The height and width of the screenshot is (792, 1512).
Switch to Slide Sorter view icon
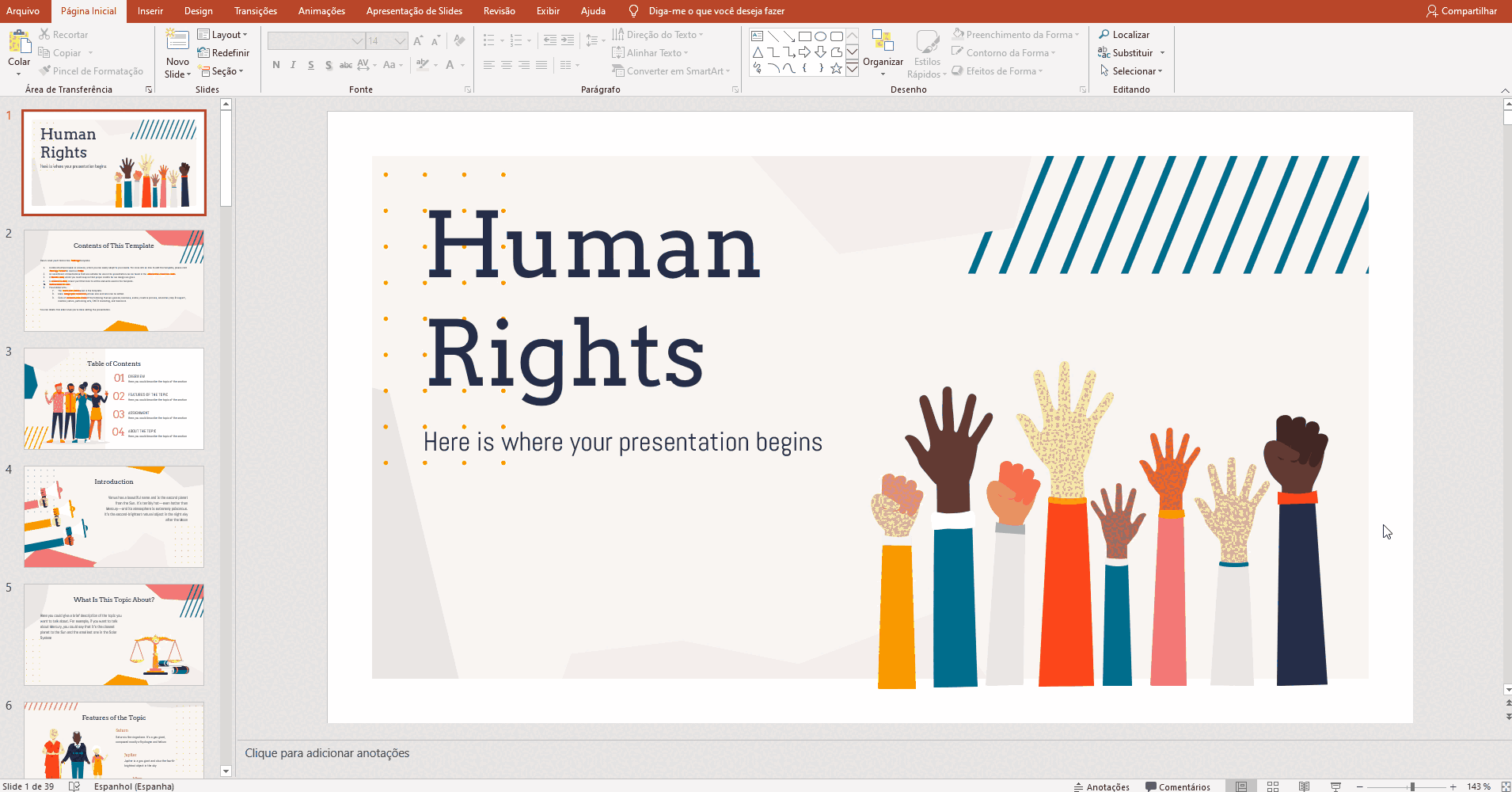click(x=1273, y=786)
